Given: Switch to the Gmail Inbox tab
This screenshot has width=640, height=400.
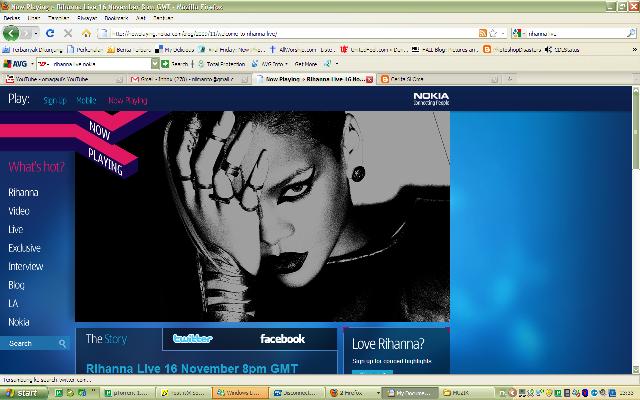Looking at the screenshot, I should pyautogui.click(x=188, y=79).
